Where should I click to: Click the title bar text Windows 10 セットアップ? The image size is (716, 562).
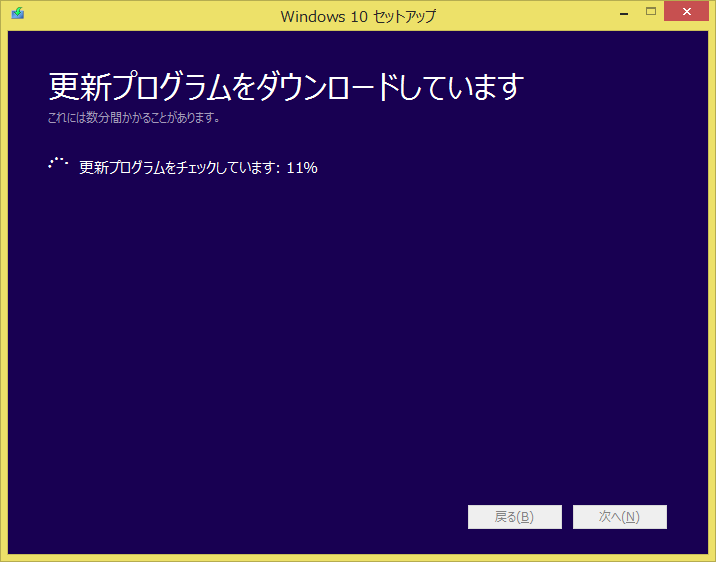(358, 17)
